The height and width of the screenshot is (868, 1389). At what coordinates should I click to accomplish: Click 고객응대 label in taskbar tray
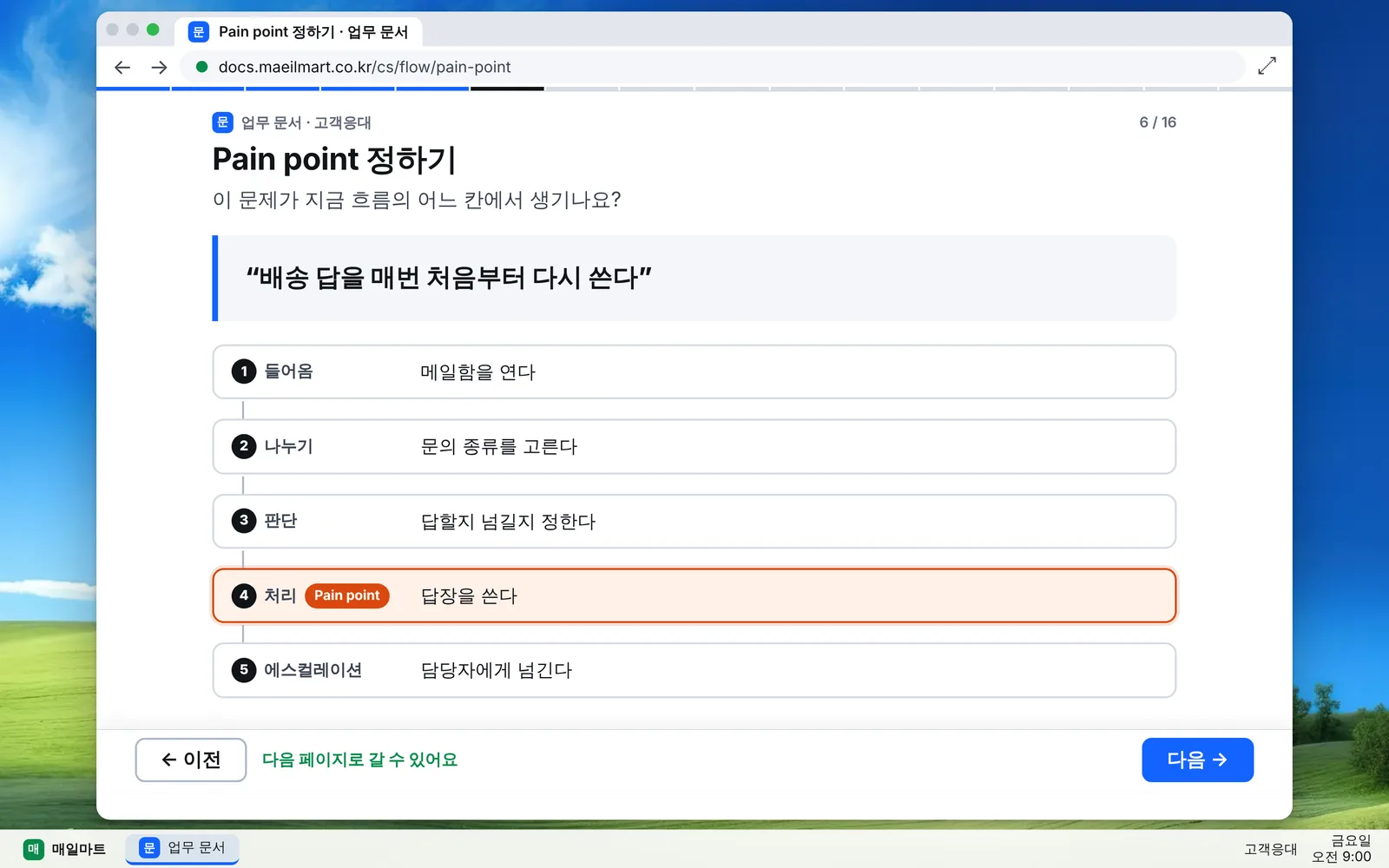1270,849
